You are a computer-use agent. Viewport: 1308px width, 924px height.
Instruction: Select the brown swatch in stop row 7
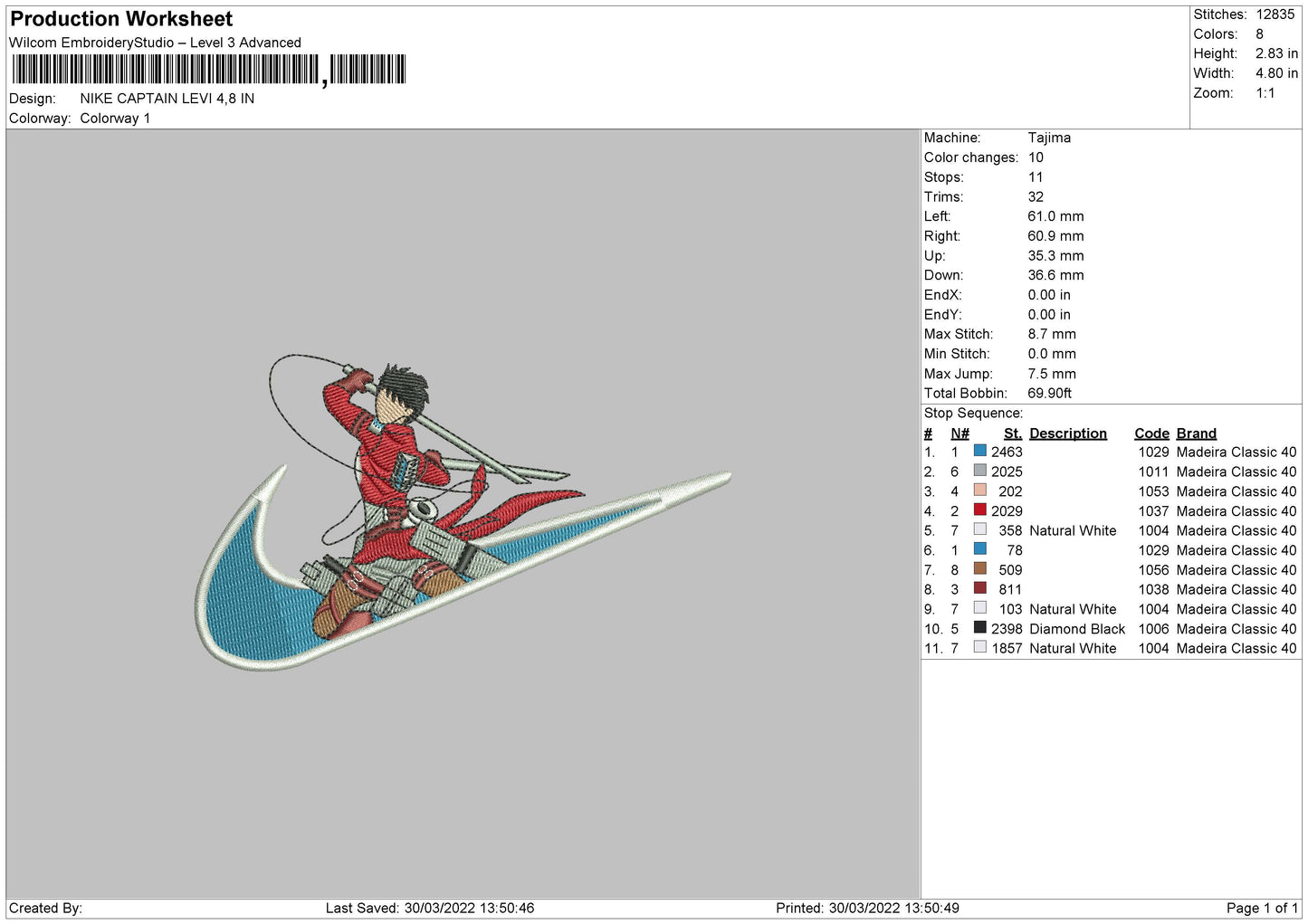click(x=979, y=569)
